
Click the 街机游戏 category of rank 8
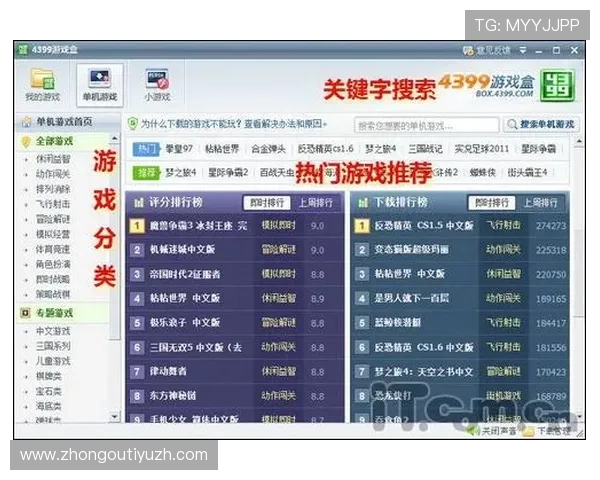(503, 395)
